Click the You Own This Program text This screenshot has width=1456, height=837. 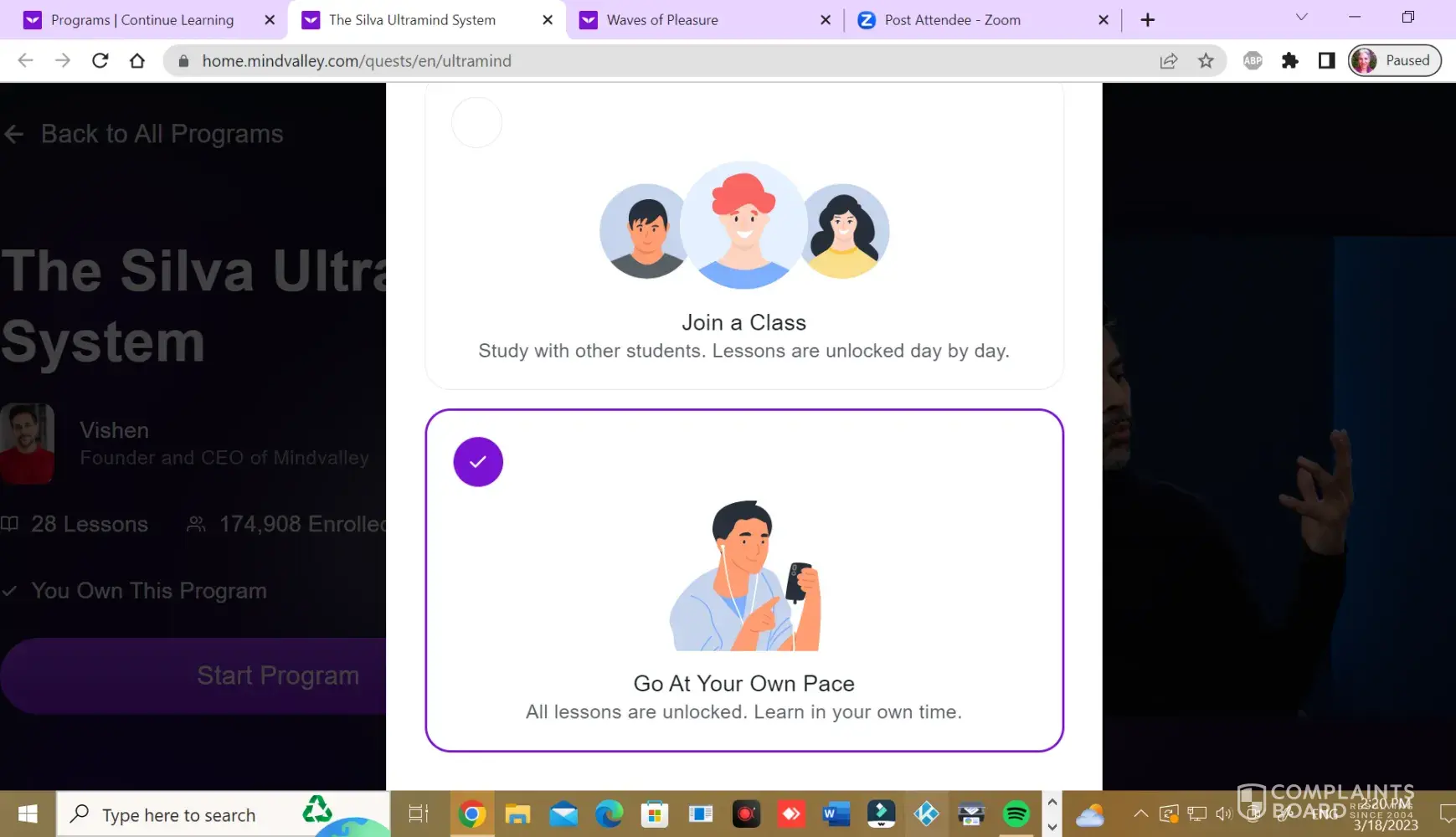[149, 591]
